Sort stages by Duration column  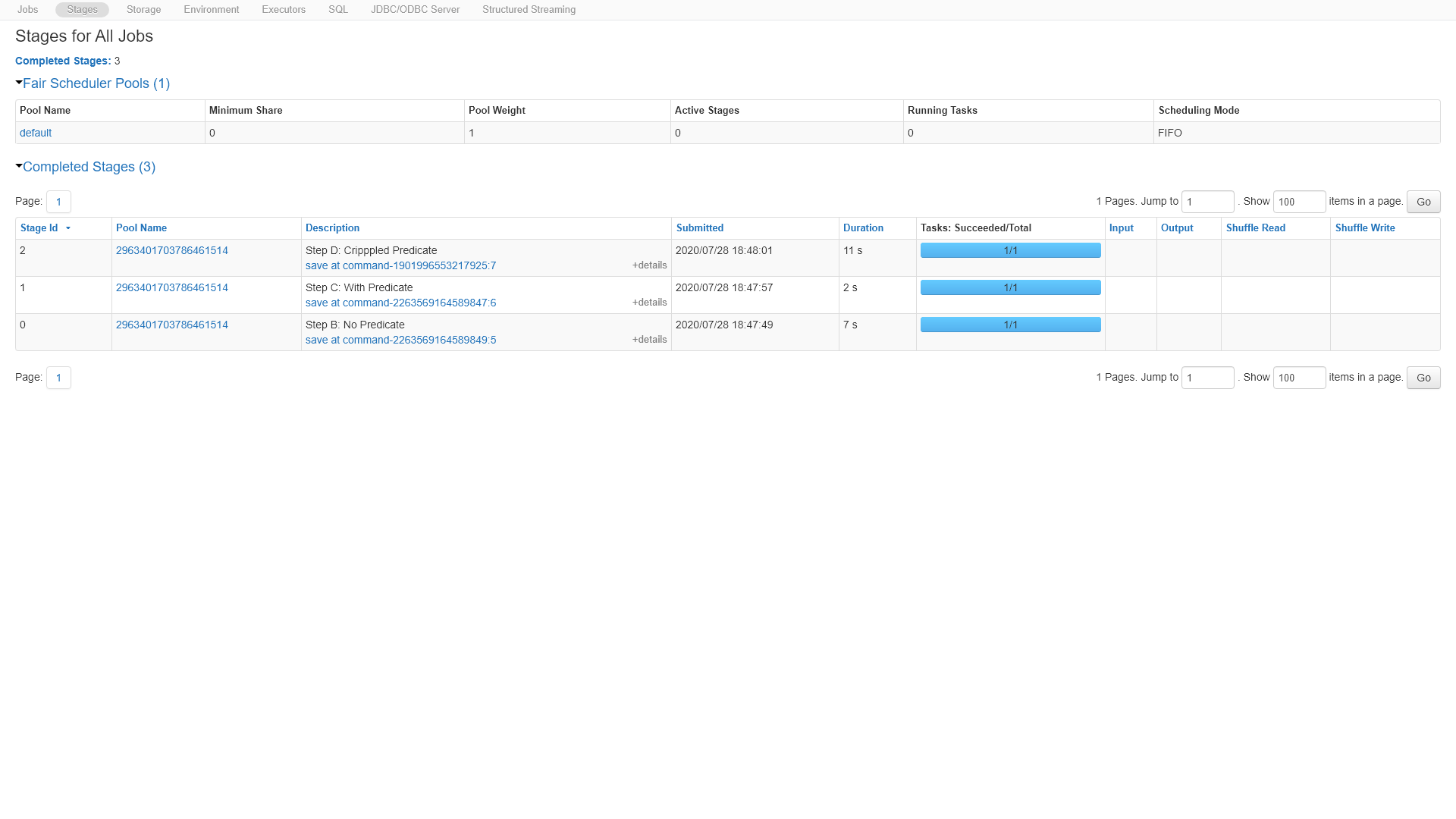click(x=864, y=227)
